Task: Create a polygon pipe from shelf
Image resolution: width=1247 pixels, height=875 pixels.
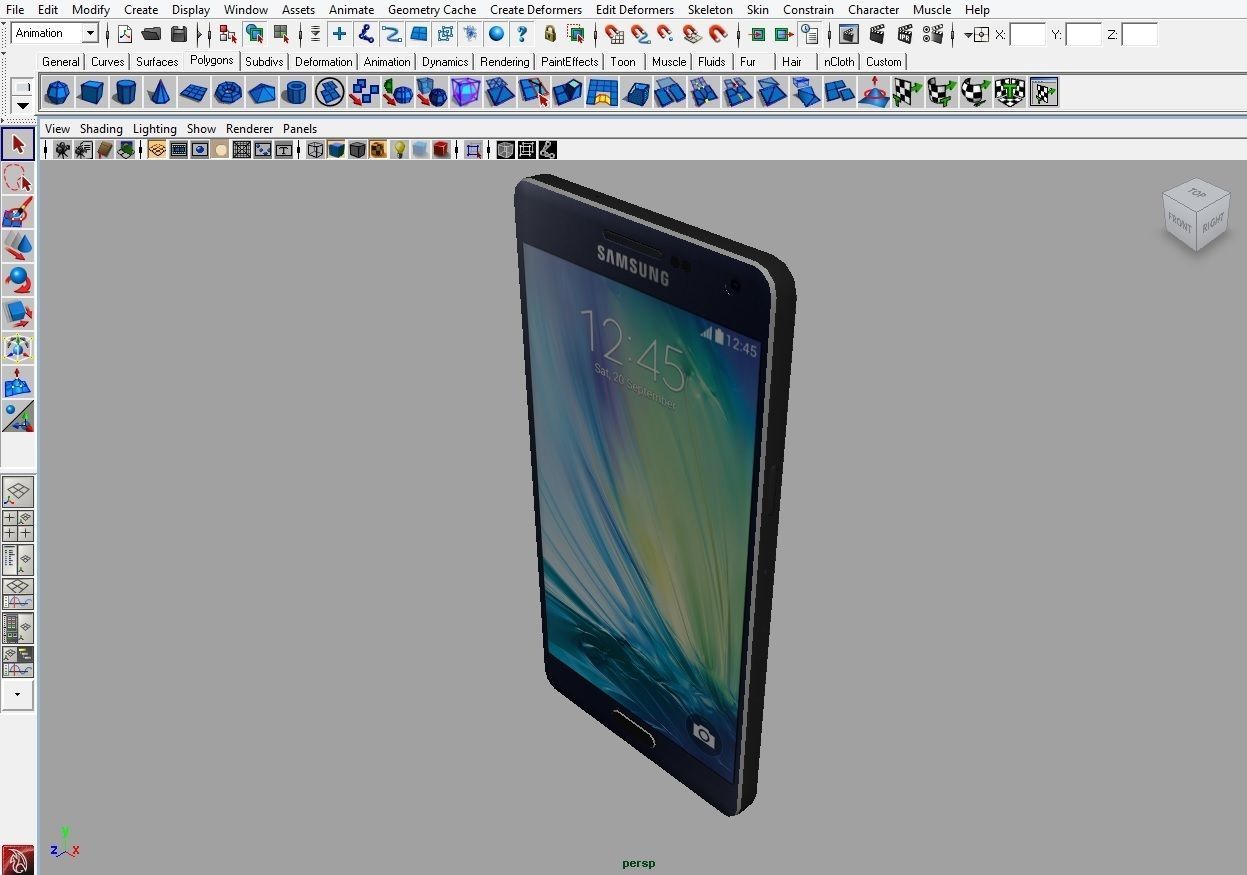Action: click(295, 93)
